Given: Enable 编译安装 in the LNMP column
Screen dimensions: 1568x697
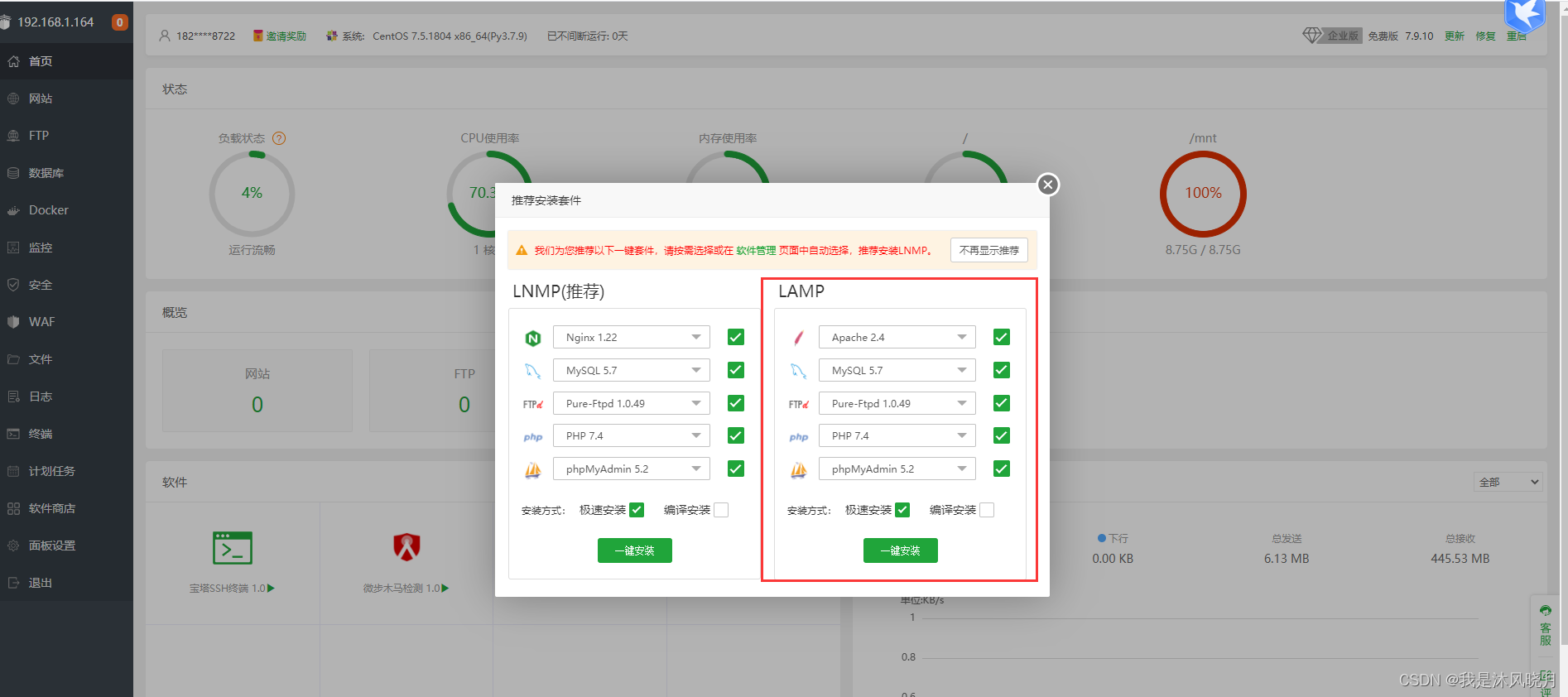Looking at the screenshot, I should click(721, 510).
